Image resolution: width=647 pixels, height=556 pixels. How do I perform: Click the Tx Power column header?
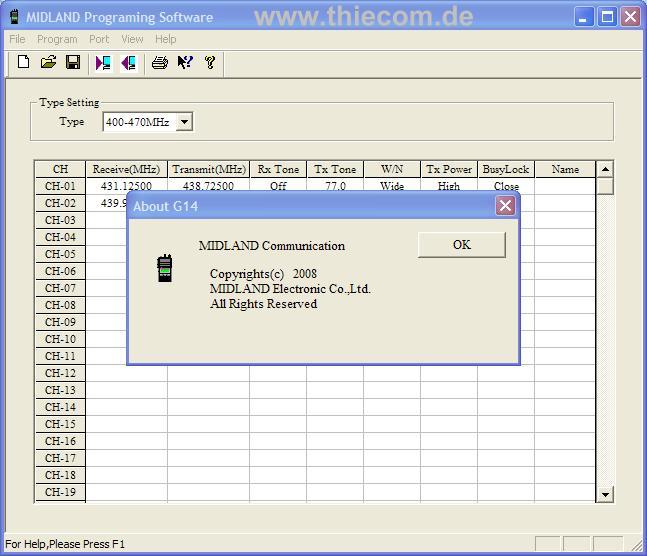click(x=449, y=169)
